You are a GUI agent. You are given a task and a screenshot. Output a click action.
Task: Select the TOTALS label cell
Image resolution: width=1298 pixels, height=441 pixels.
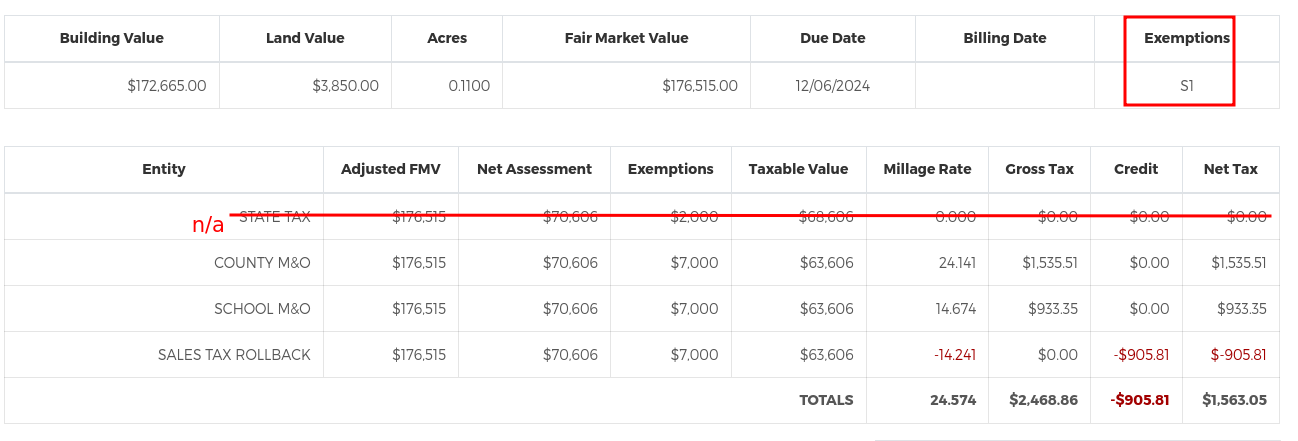(826, 400)
